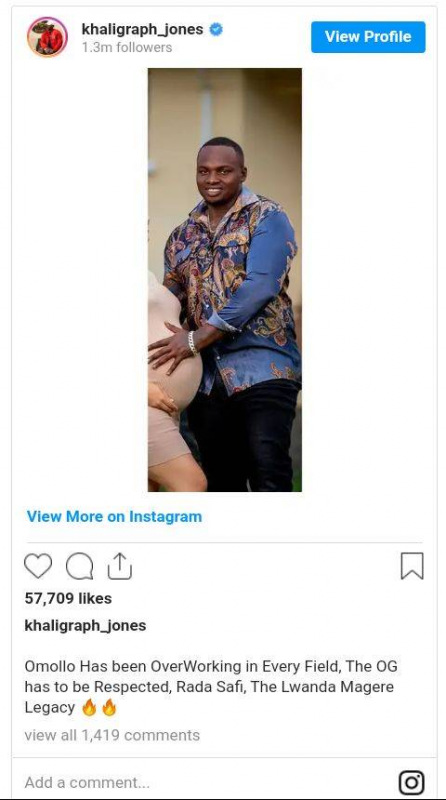This screenshot has height=800, width=446.
Task: Click khaligraph_jones username in header
Action: 142,30
